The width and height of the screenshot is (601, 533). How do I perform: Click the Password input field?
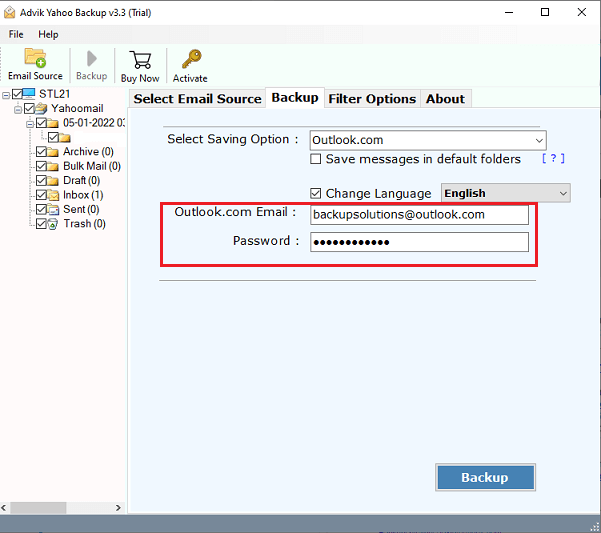pyautogui.click(x=419, y=242)
